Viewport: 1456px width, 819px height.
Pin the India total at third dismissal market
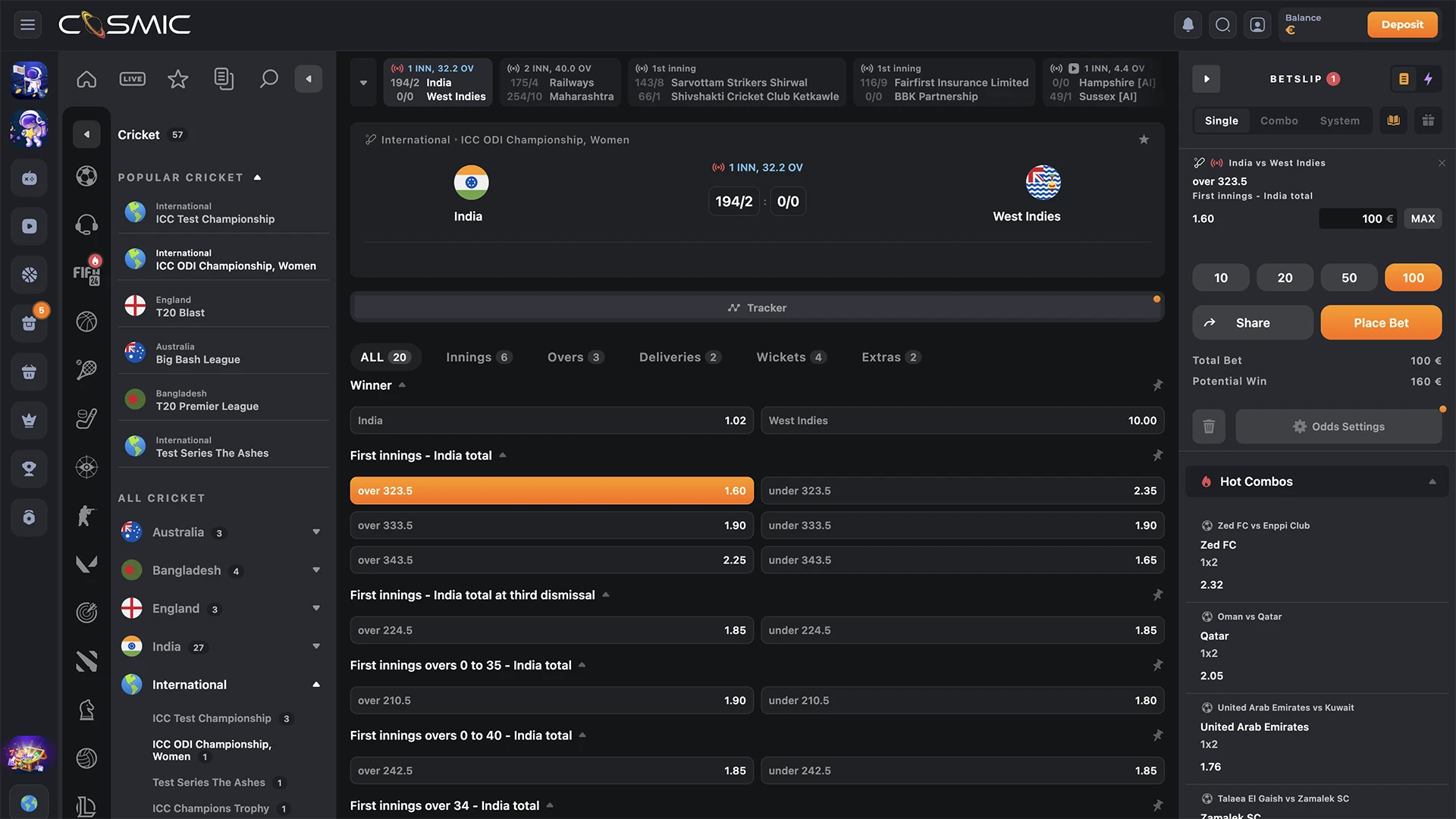tap(1157, 595)
